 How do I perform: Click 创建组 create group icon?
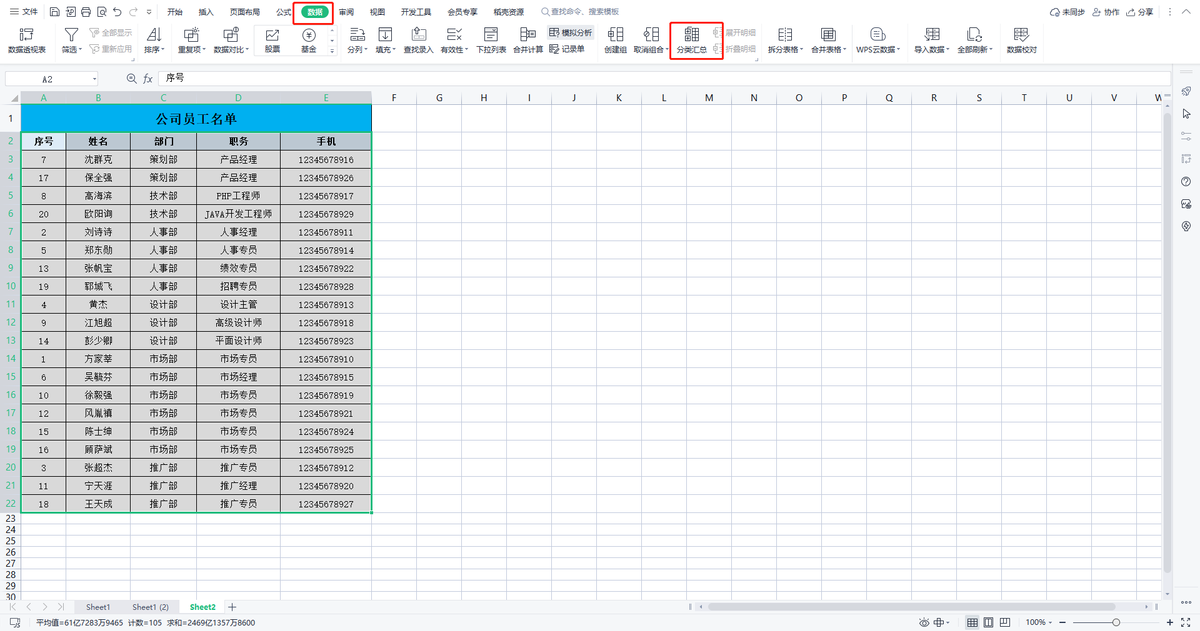point(615,35)
